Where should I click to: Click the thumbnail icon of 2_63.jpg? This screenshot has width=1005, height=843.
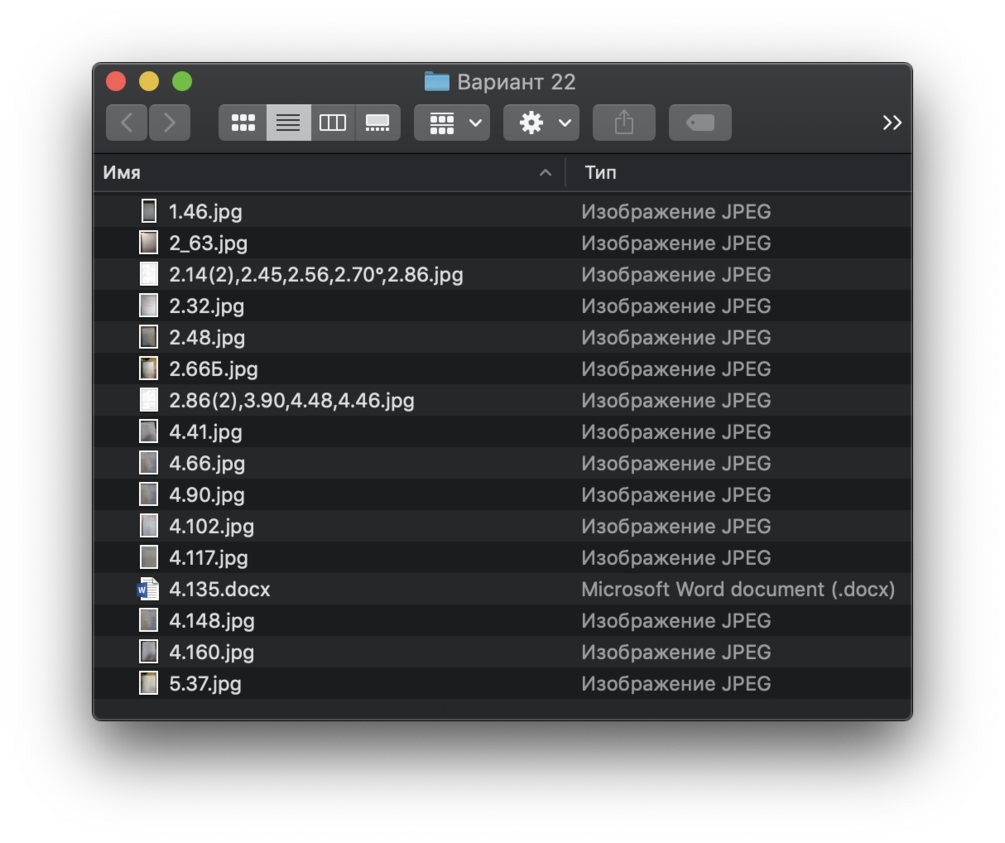pyautogui.click(x=149, y=242)
